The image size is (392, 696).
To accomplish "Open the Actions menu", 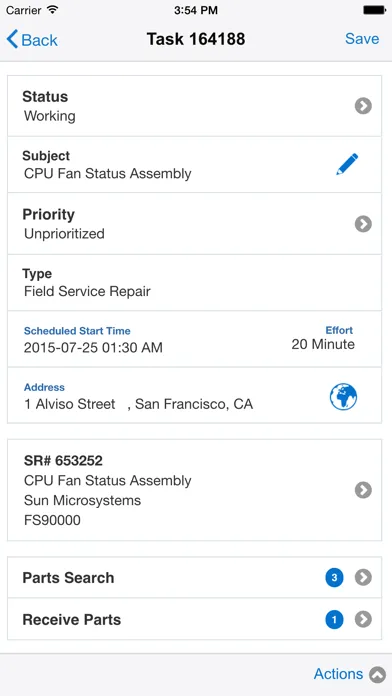I will point(338,674).
